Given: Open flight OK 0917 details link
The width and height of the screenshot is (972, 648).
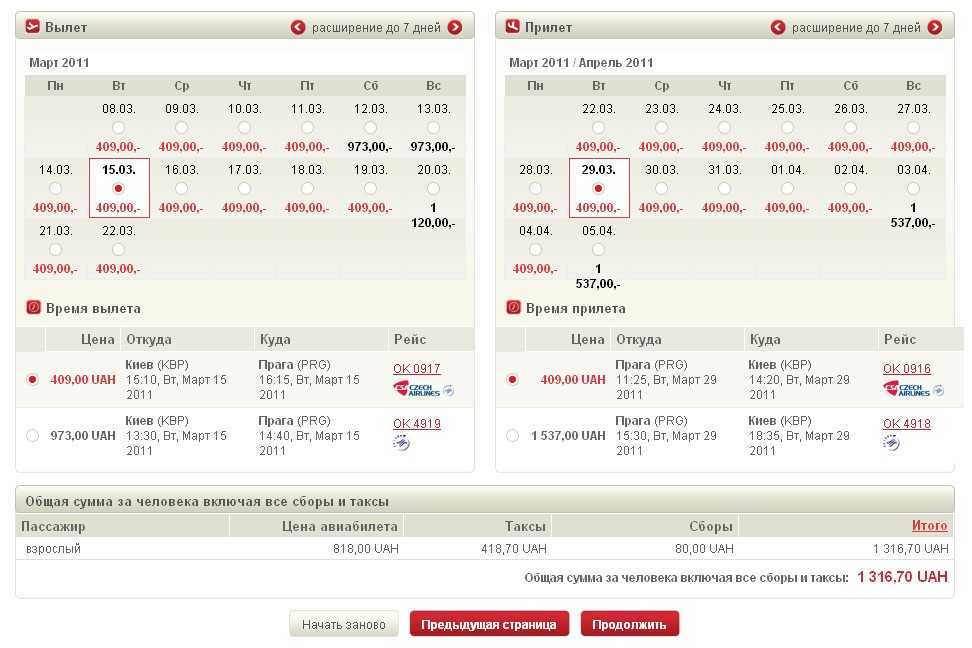Looking at the screenshot, I should 416,369.
